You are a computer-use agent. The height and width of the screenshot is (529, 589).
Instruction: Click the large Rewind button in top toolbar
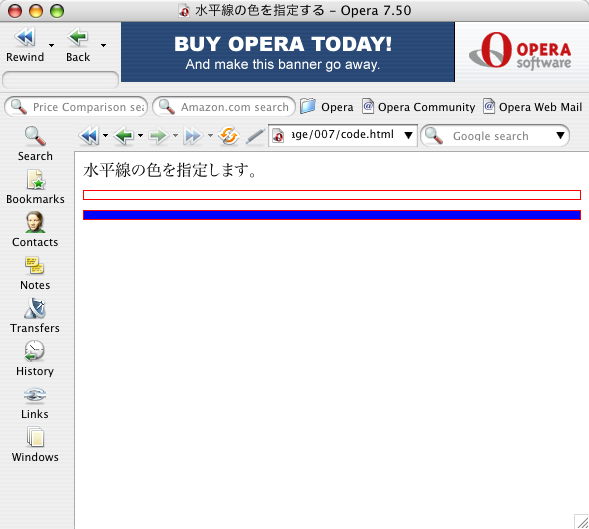(x=25, y=45)
